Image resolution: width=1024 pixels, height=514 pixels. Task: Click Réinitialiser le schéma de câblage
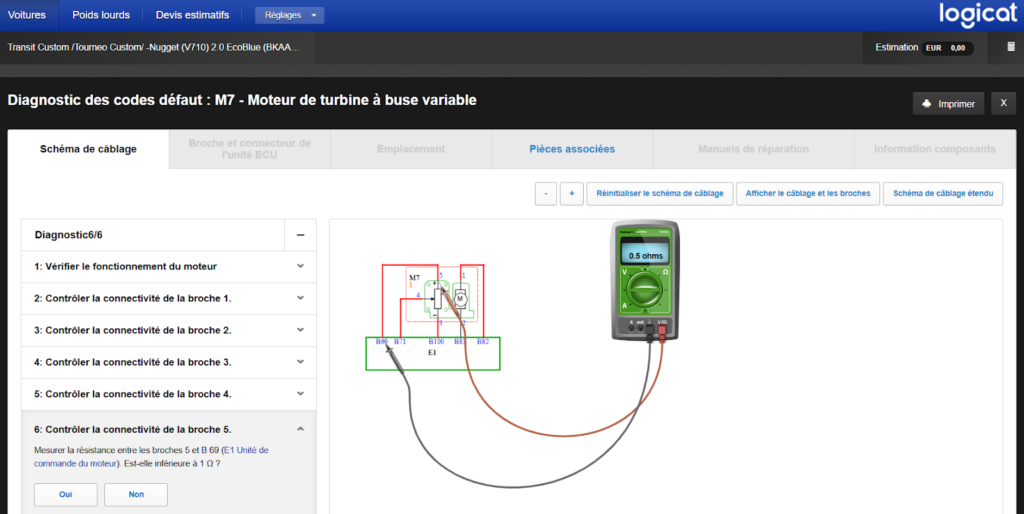(660, 193)
